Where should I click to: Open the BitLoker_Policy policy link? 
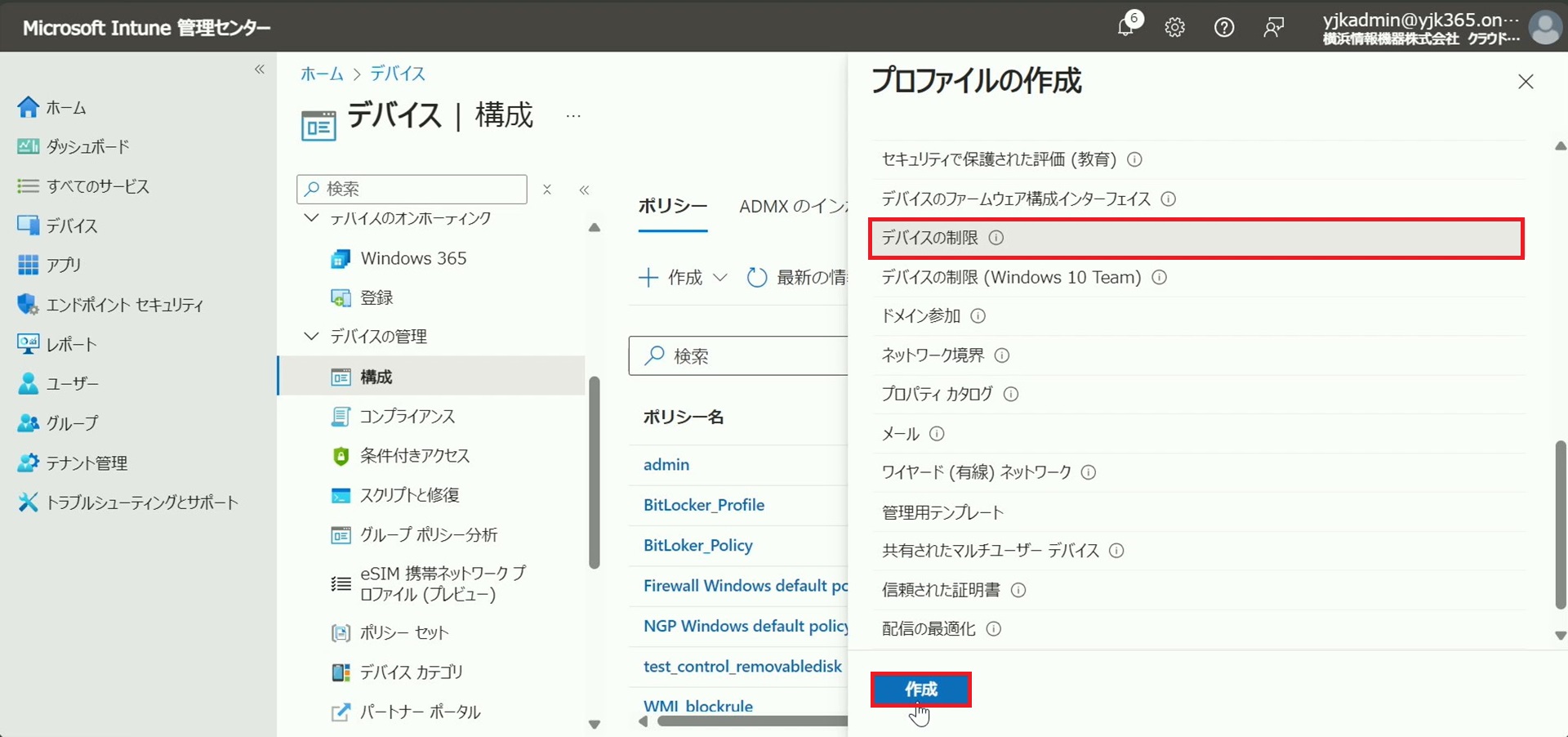[x=698, y=545]
